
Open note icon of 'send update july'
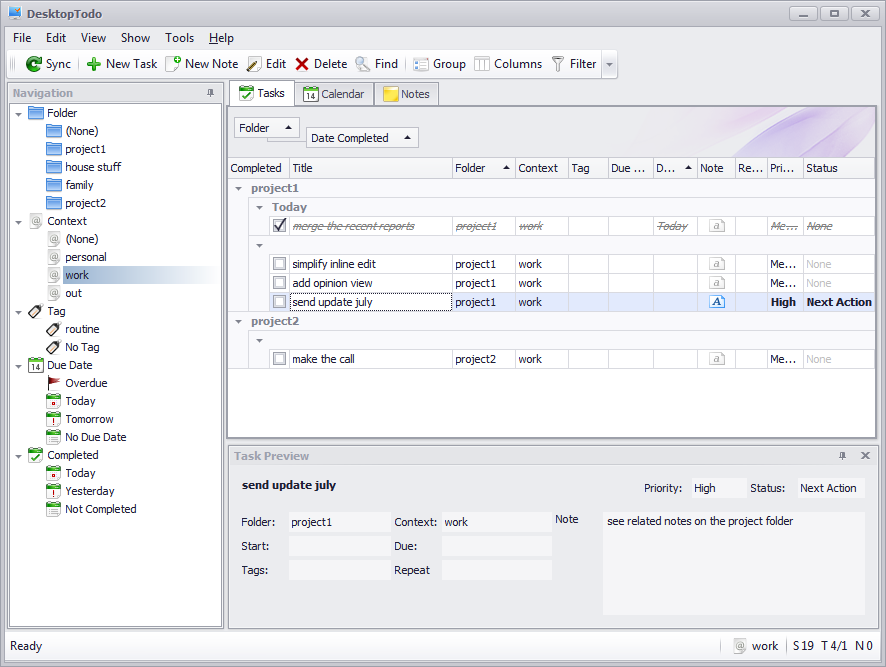[x=716, y=302]
